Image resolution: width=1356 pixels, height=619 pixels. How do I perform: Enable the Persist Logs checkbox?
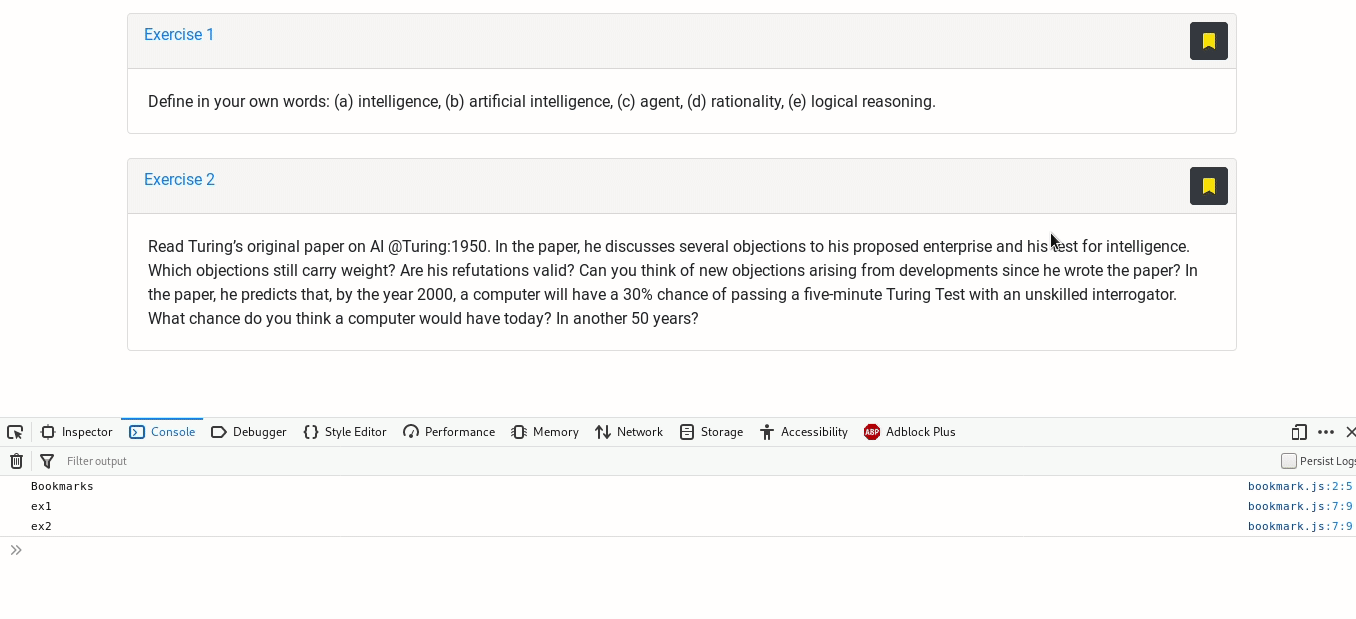point(1289,460)
